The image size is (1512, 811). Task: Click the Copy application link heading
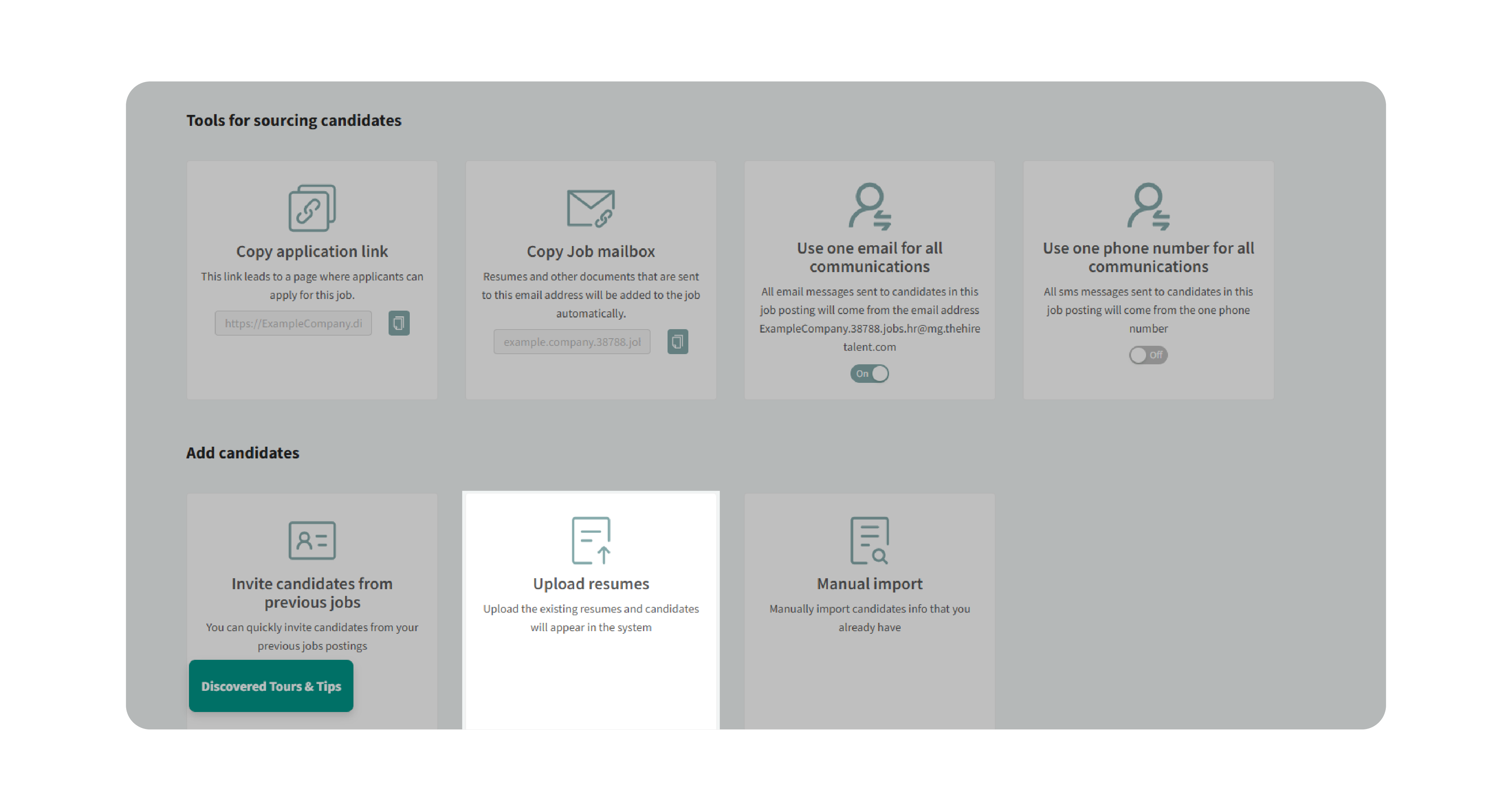[312, 251]
